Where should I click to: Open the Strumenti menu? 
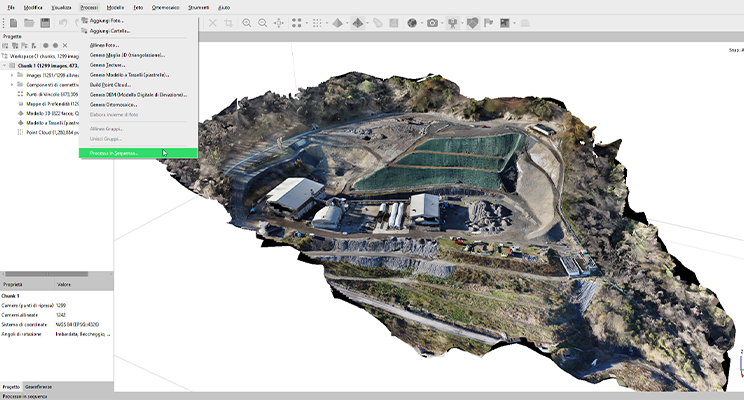point(198,8)
